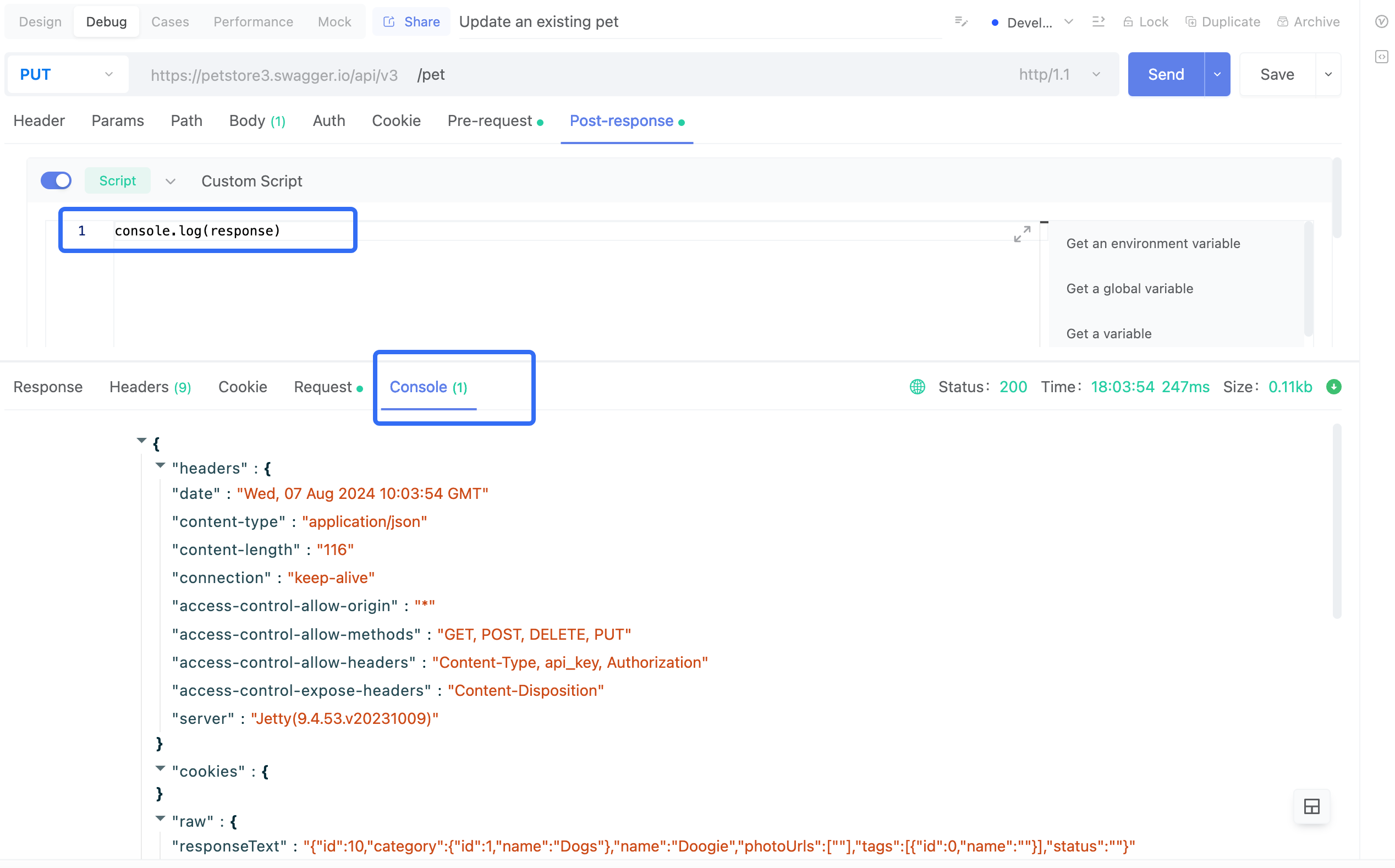The width and height of the screenshot is (1395, 868).
Task: Insert 'Get a variable' snippet
Action: [x=1109, y=333]
